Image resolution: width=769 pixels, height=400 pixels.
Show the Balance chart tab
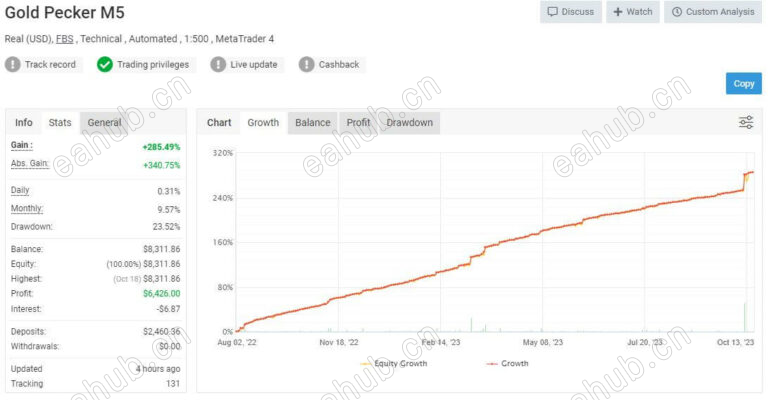click(x=312, y=123)
